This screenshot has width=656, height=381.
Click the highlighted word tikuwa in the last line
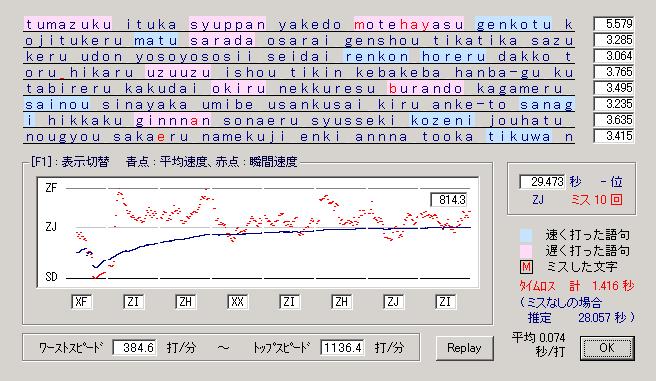coord(519,136)
